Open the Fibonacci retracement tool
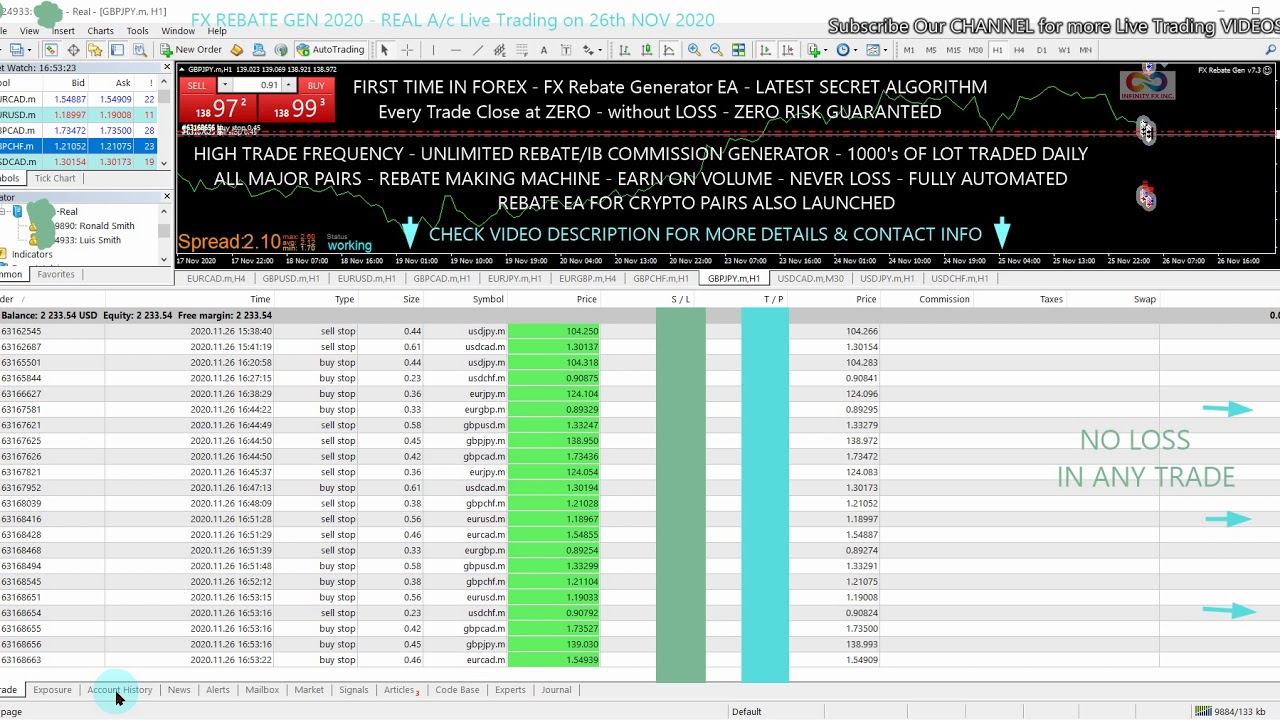Viewport: 1280px width, 720px height. 521,50
